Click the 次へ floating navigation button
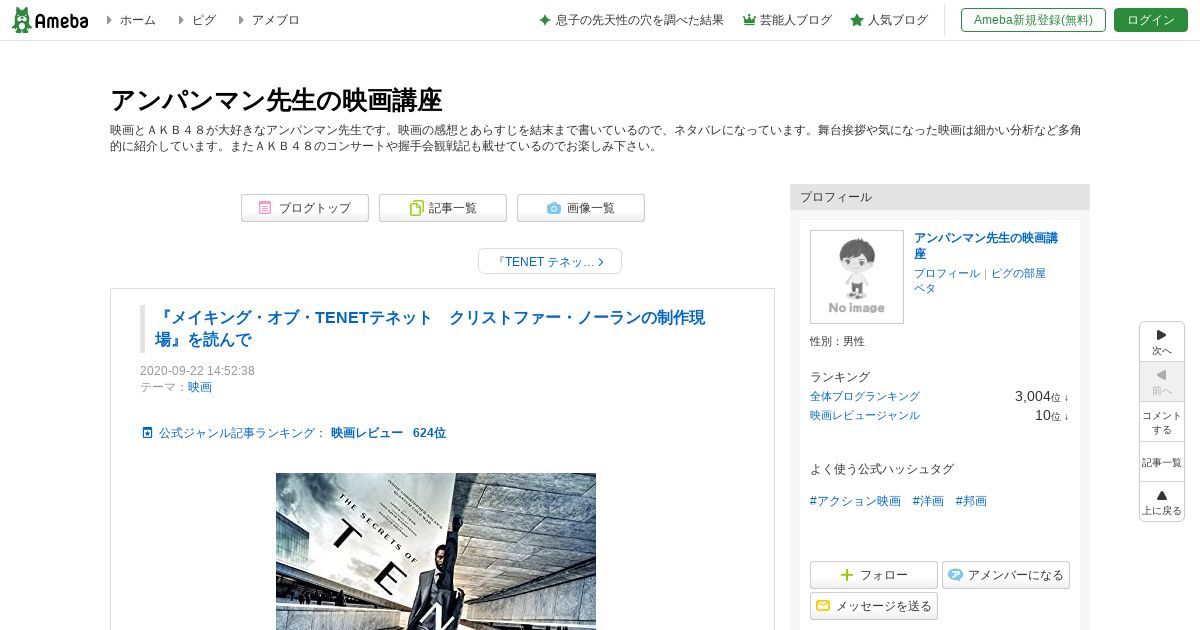Screen dimensions: 1200x630 [1162, 342]
